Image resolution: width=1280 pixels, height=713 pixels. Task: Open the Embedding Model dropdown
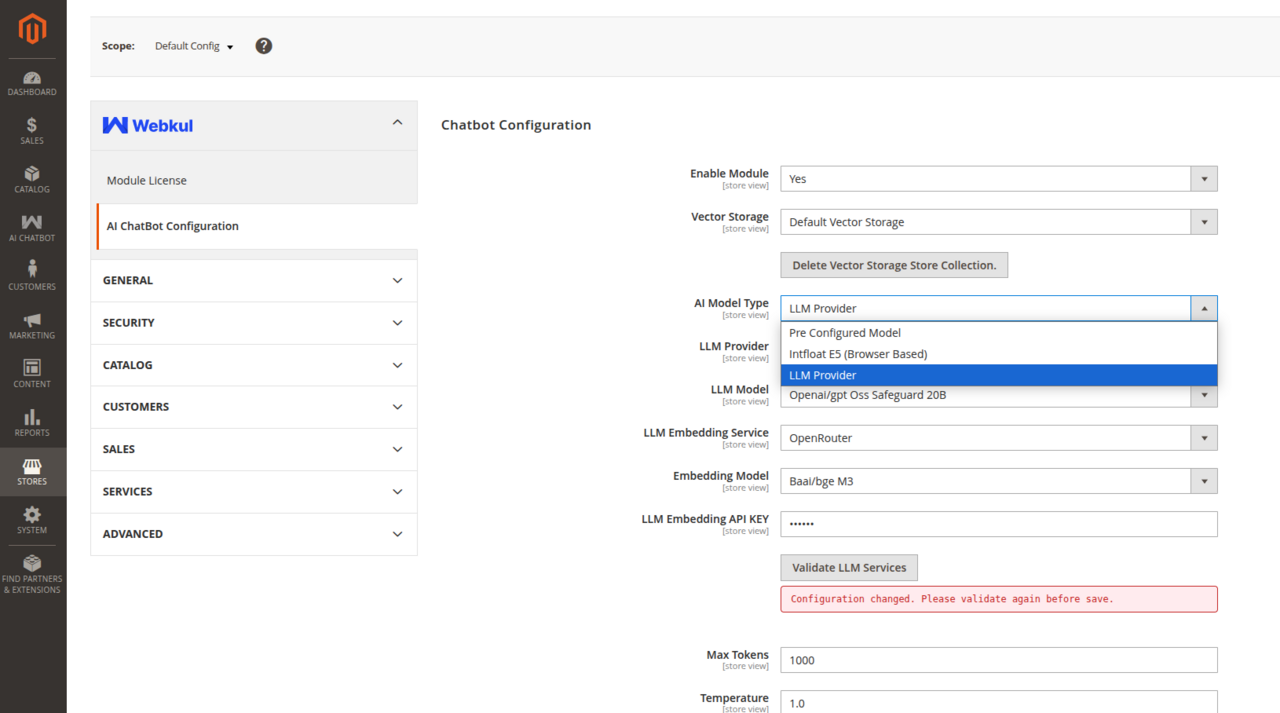999,481
